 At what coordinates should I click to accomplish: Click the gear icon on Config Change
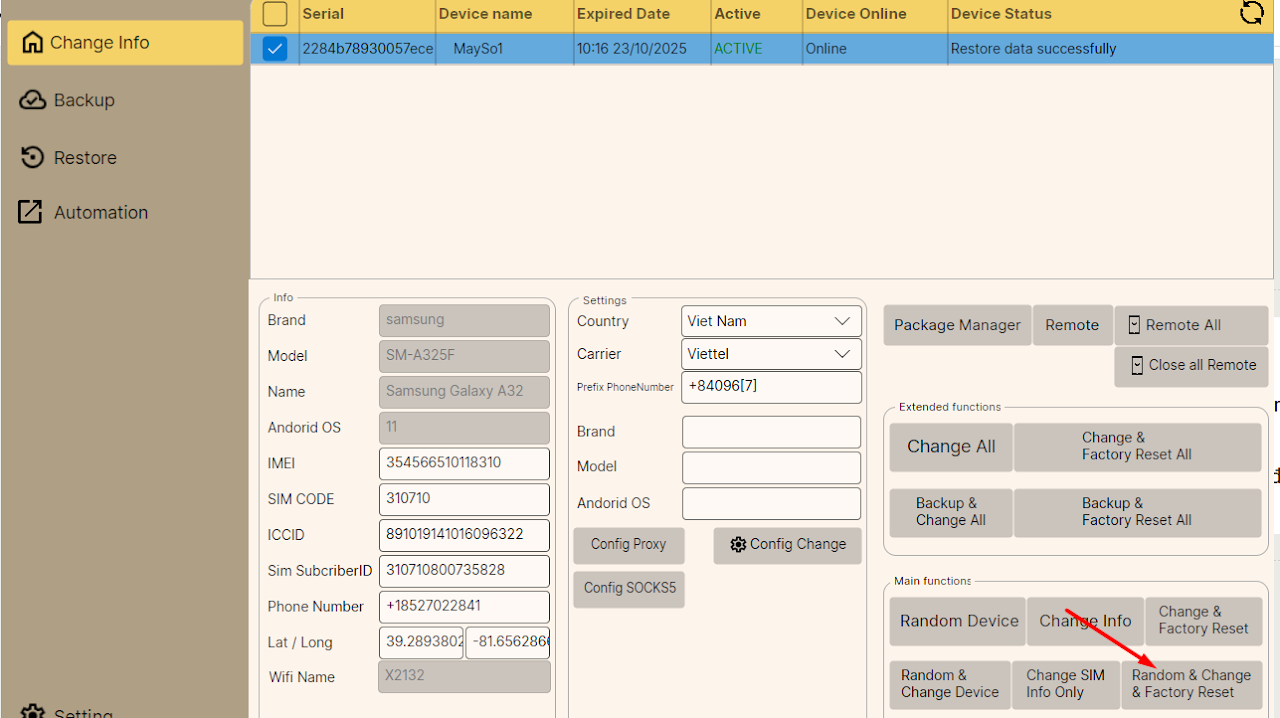(x=738, y=545)
